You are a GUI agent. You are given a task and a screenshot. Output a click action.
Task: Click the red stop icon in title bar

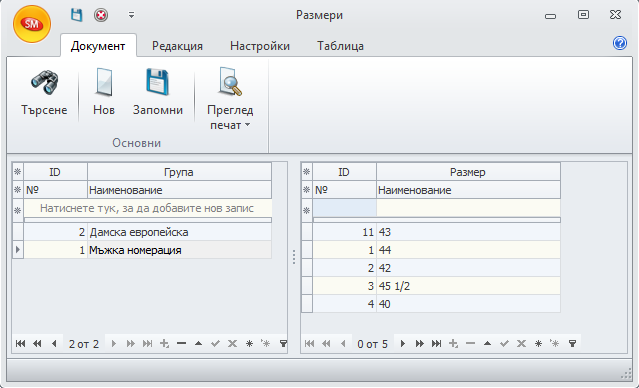[101, 15]
